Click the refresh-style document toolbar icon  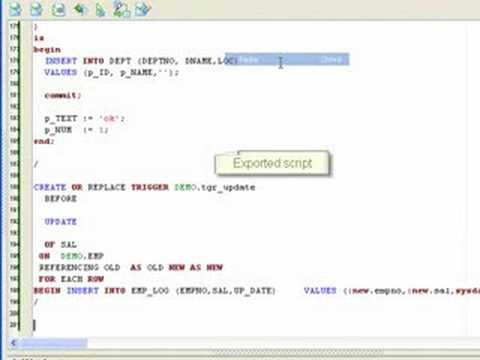coord(58,9)
